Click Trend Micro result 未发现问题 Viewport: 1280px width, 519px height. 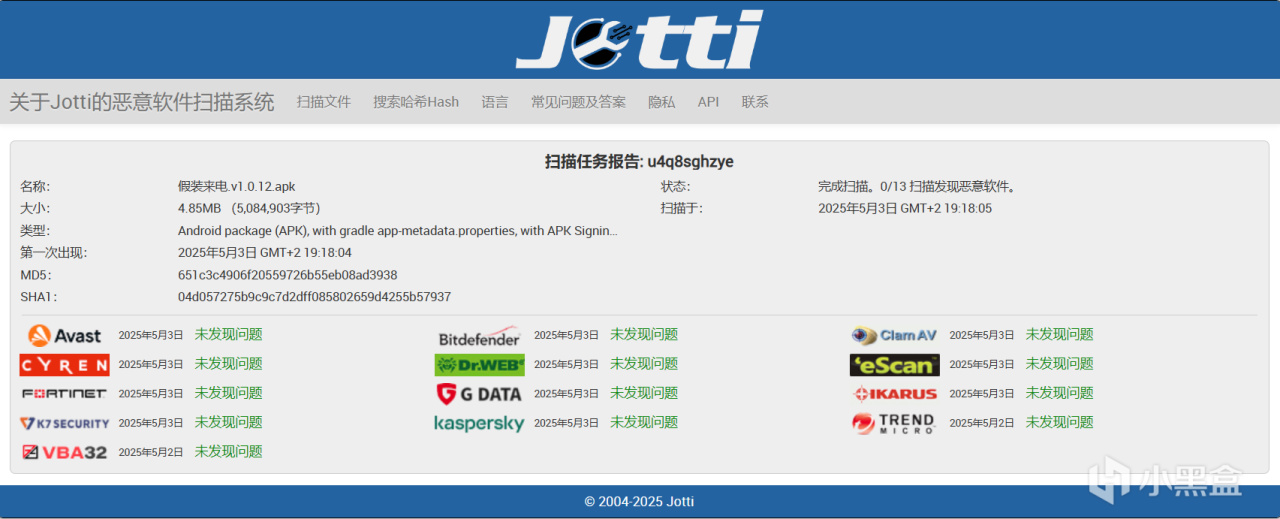1060,422
